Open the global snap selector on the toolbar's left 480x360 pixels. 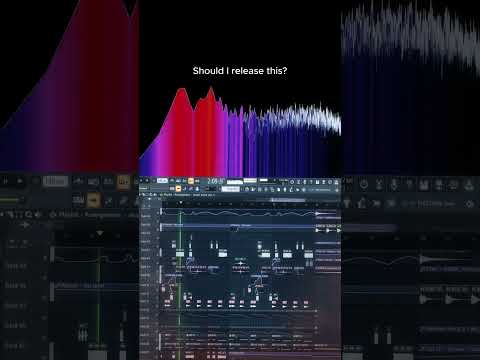[144, 189]
